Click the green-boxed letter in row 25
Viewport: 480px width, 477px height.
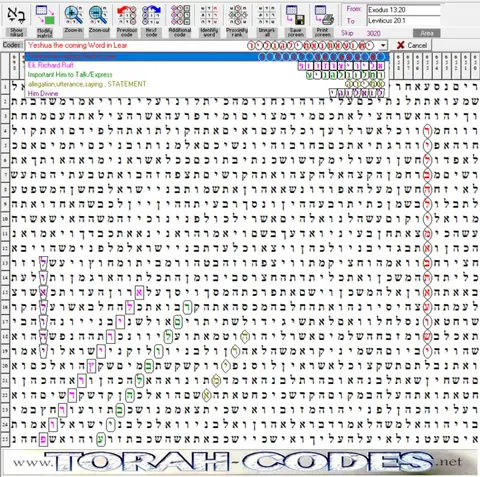point(100,439)
